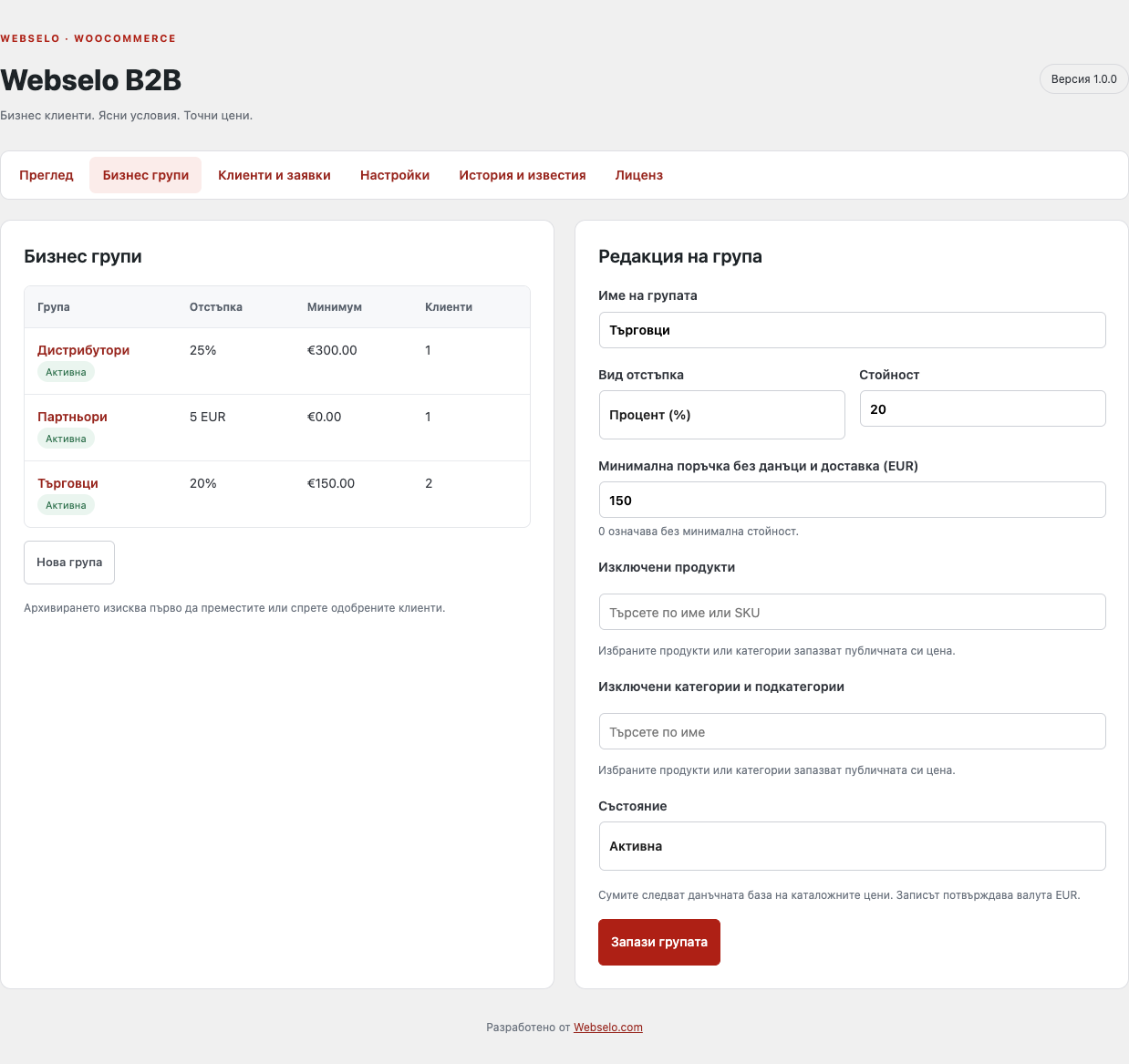Save with Запази групата button
This screenshot has width=1129, height=1064.
coord(659,942)
